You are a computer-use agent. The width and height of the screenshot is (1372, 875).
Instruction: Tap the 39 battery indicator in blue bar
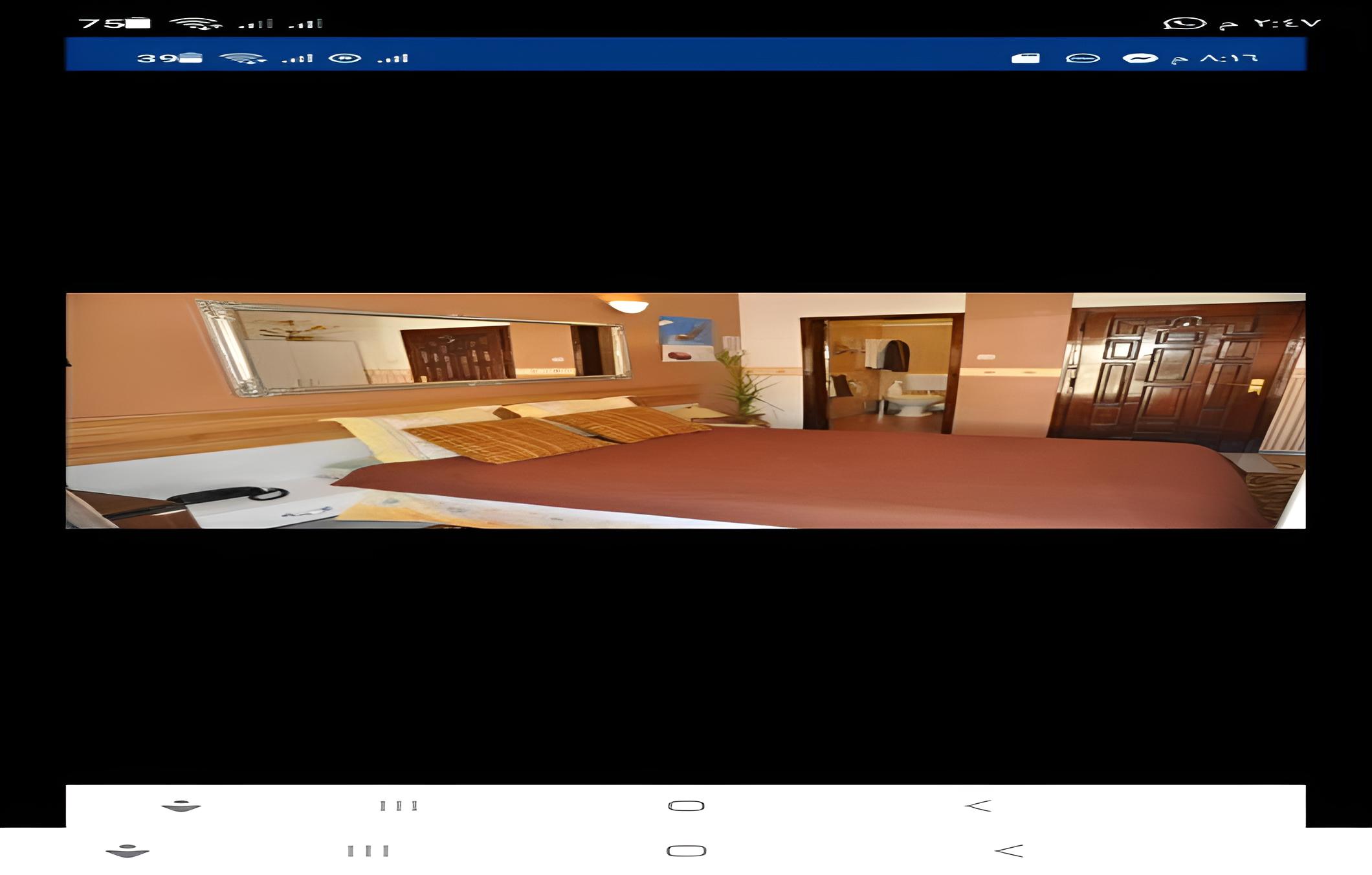170,58
